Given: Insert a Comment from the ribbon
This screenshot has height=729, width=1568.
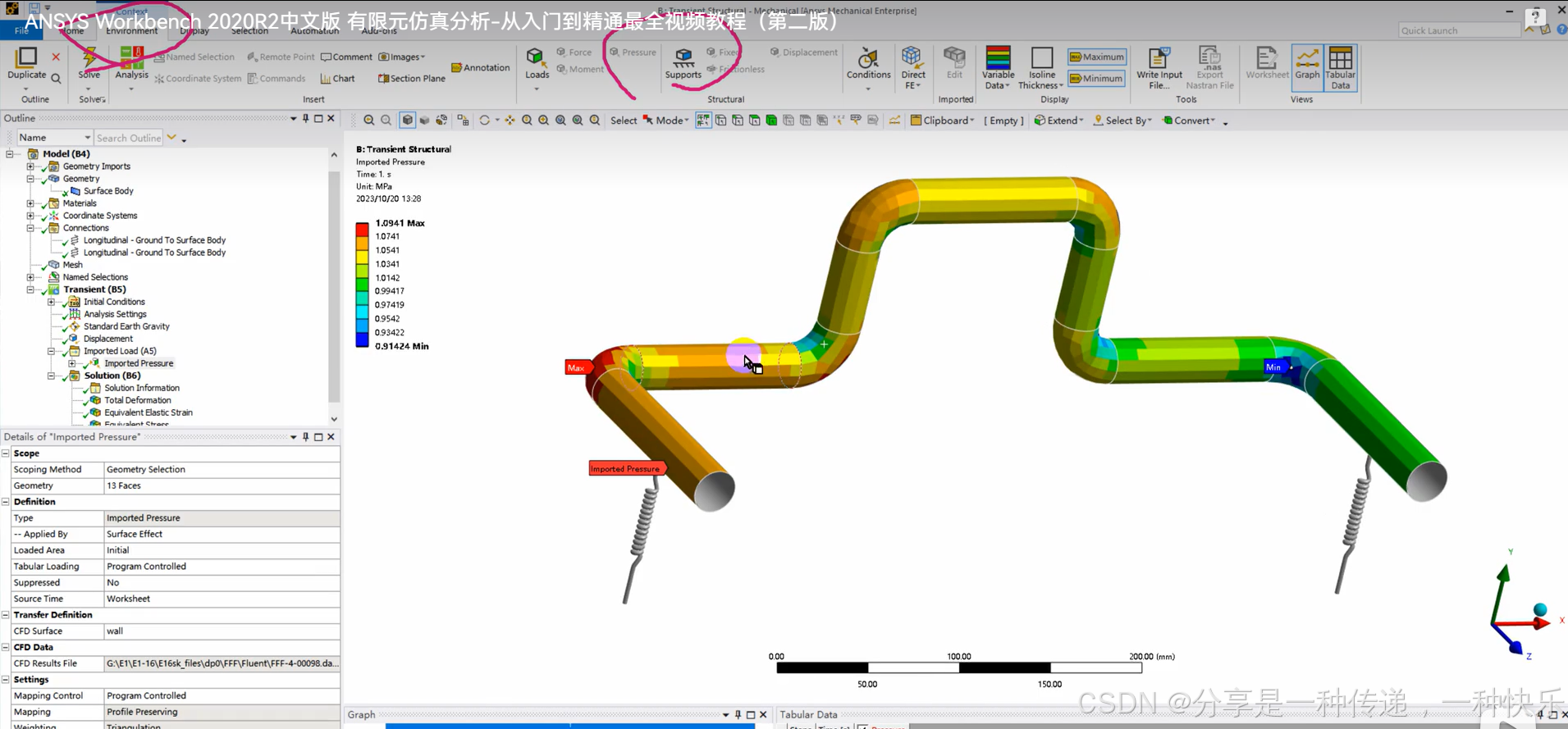Looking at the screenshot, I should coord(346,57).
